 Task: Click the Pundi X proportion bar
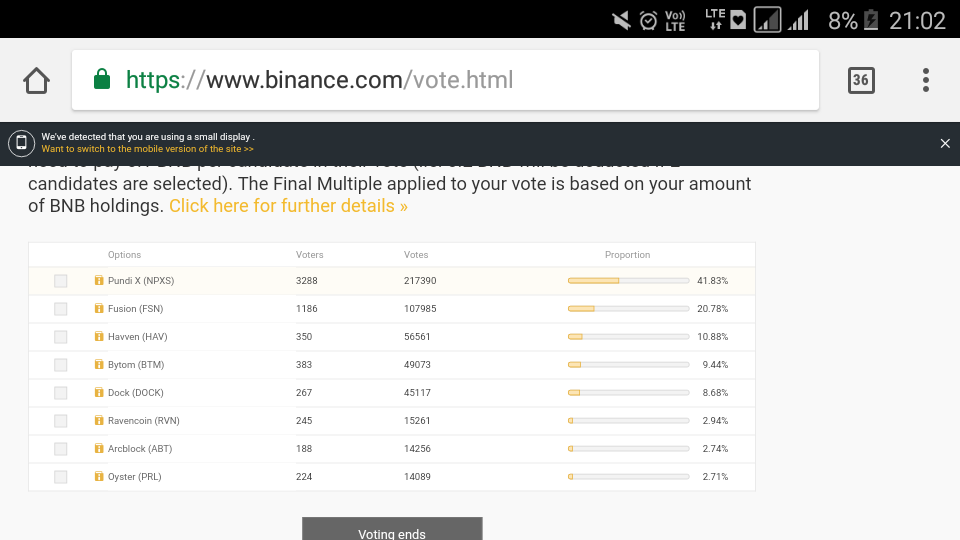tap(628, 281)
